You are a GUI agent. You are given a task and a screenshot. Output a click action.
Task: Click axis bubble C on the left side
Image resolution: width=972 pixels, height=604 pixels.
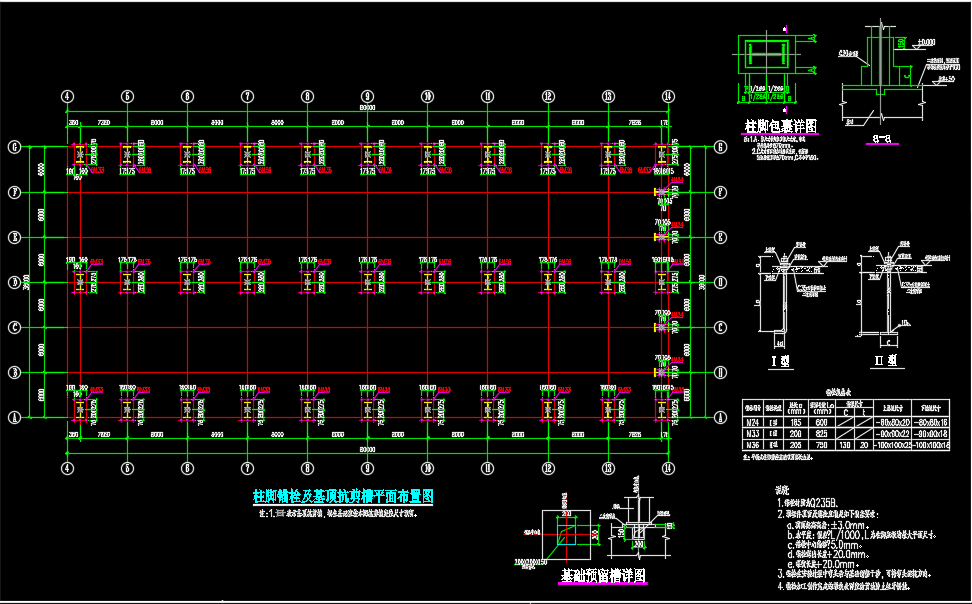[x=14, y=327]
